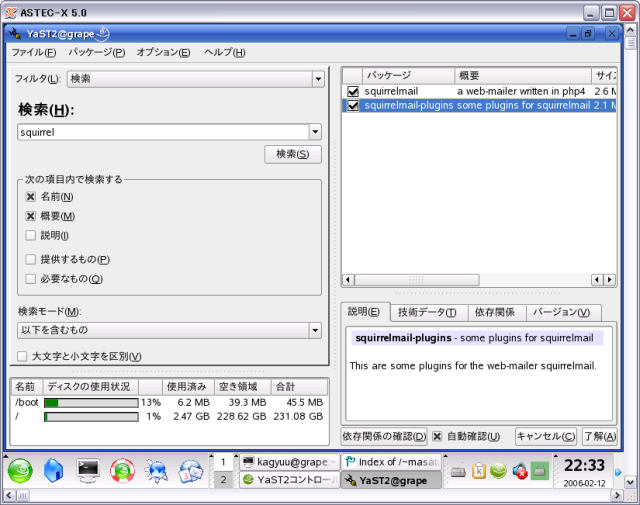This screenshot has width=640, height=505.
Task: Launch the terminal monitor icon in panel
Action: [89, 470]
